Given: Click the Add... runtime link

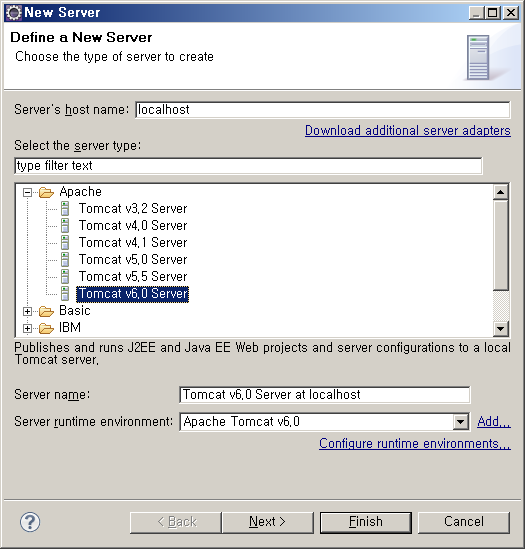Looking at the screenshot, I should 494,422.
